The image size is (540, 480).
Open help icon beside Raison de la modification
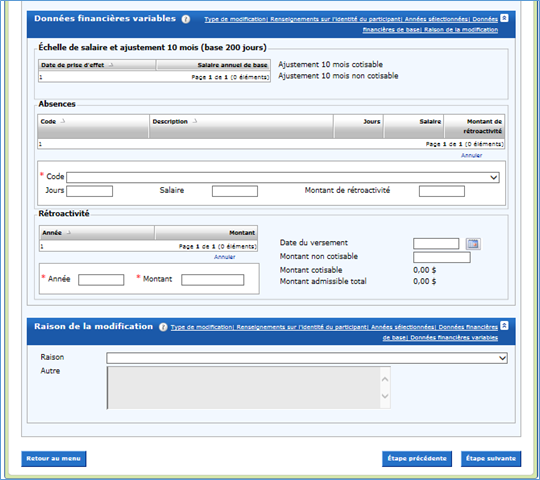tap(163, 327)
